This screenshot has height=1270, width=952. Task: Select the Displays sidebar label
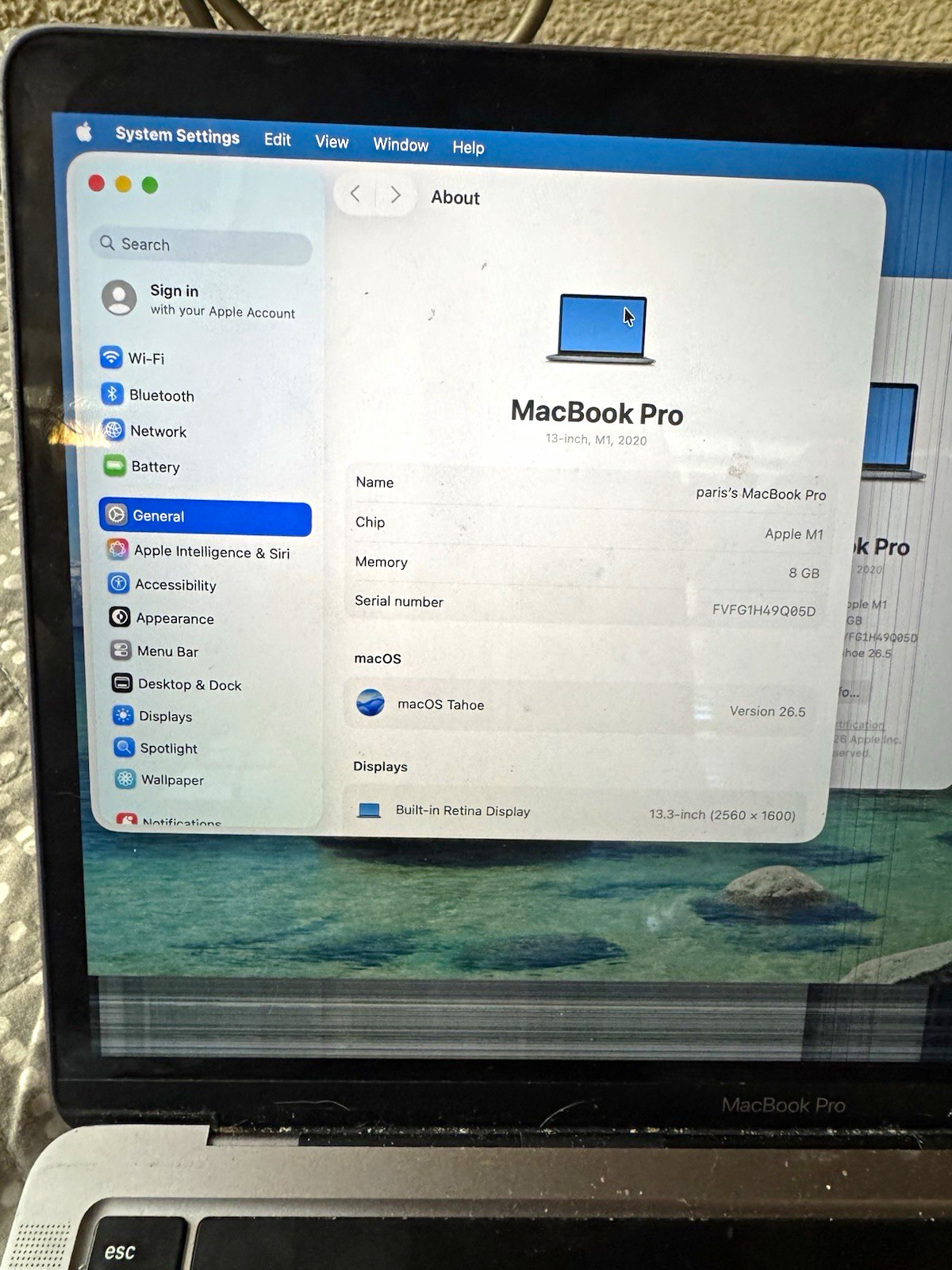[166, 716]
